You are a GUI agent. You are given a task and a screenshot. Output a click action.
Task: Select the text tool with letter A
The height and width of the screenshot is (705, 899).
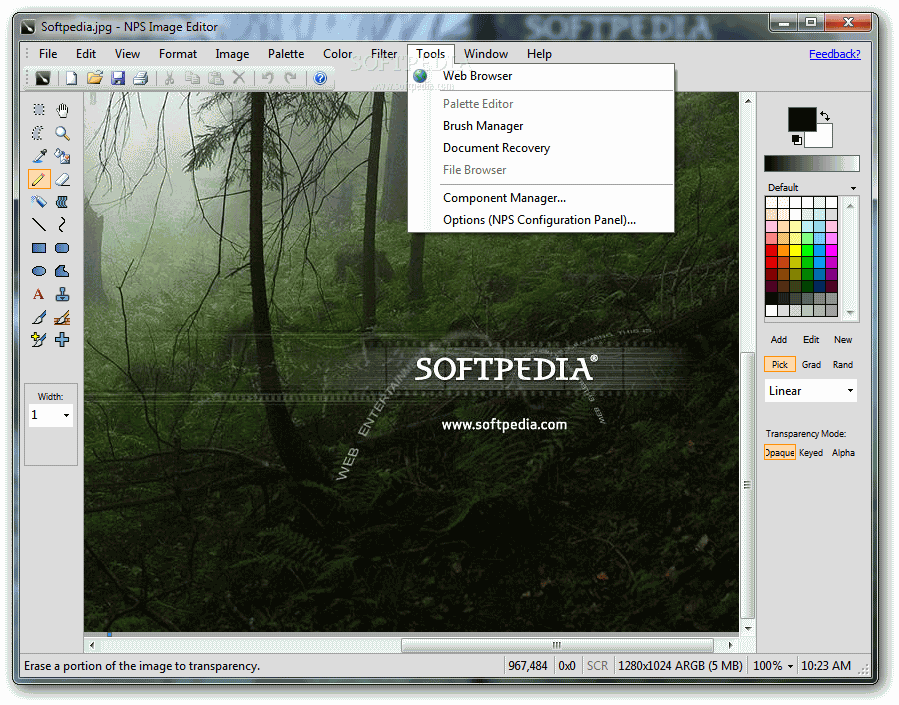tap(39, 294)
